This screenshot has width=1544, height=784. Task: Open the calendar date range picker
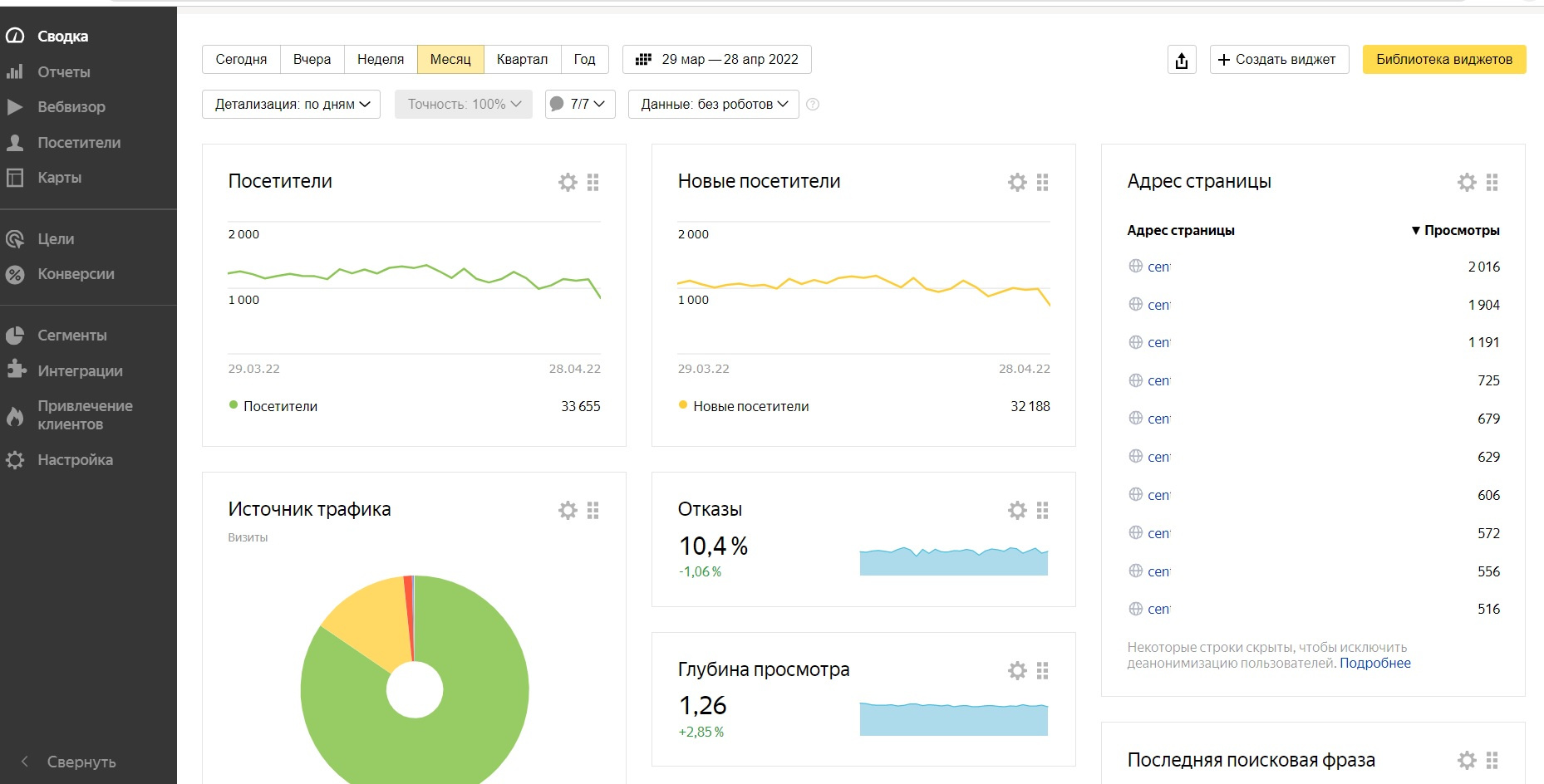[x=716, y=60]
